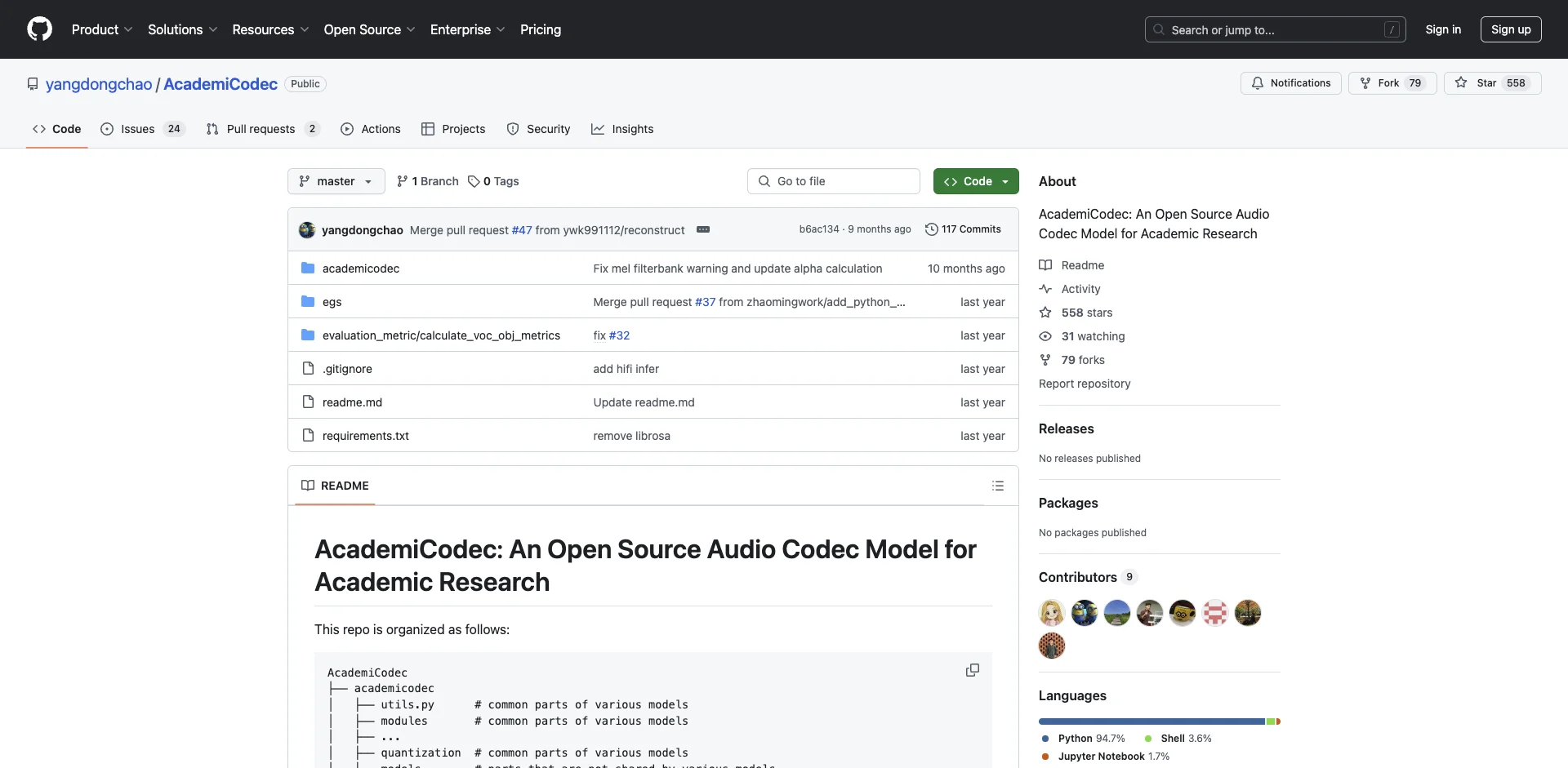
Task: Open the evaluation_metric/calculate_voc_obj_metrics folder
Action: [x=441, y=335]
